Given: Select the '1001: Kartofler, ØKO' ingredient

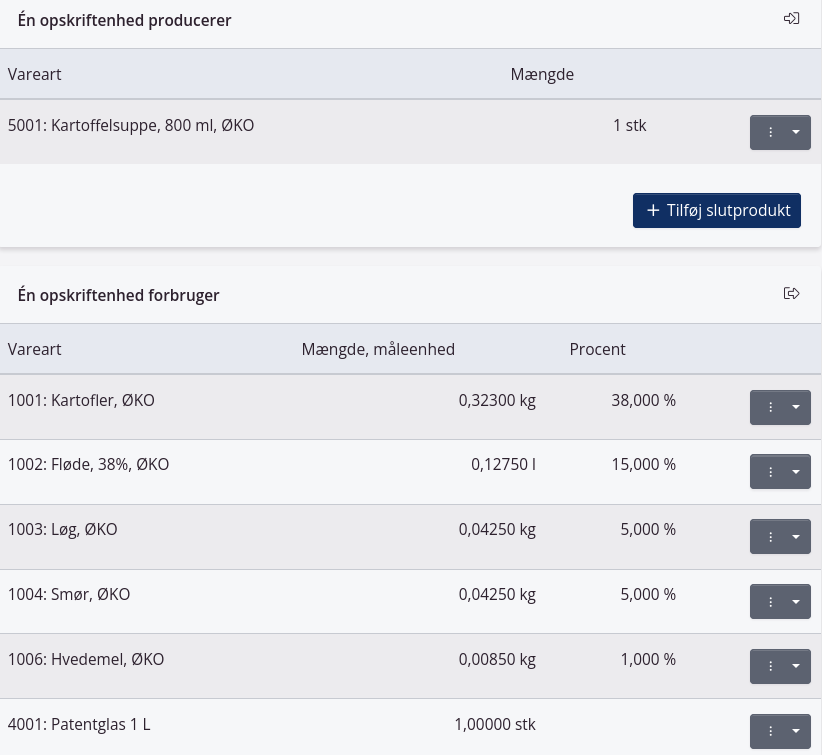Looking at the screenshot, I should pyautogui.click(x=81, y=401).
